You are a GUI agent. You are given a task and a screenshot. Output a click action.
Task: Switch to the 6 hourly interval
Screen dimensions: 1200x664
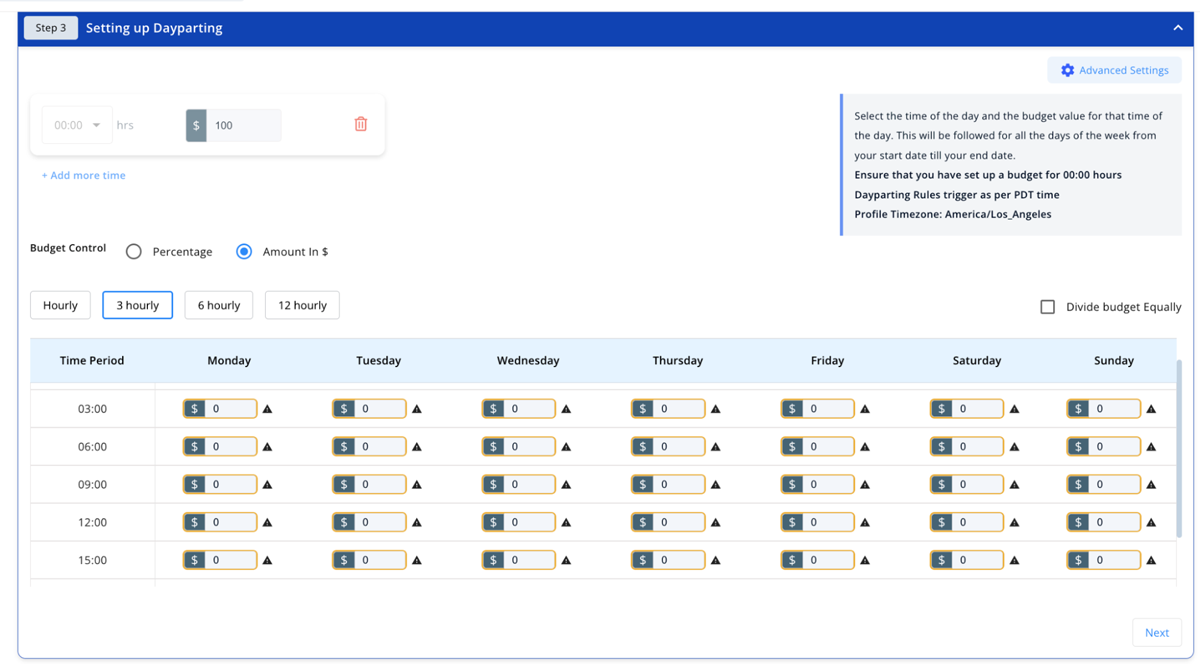(x=218, y=305)
